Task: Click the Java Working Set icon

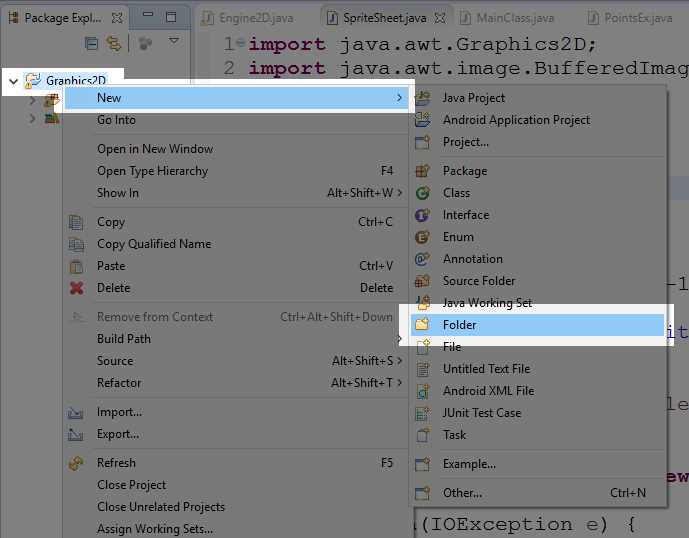Action: [x=424, y=302]
